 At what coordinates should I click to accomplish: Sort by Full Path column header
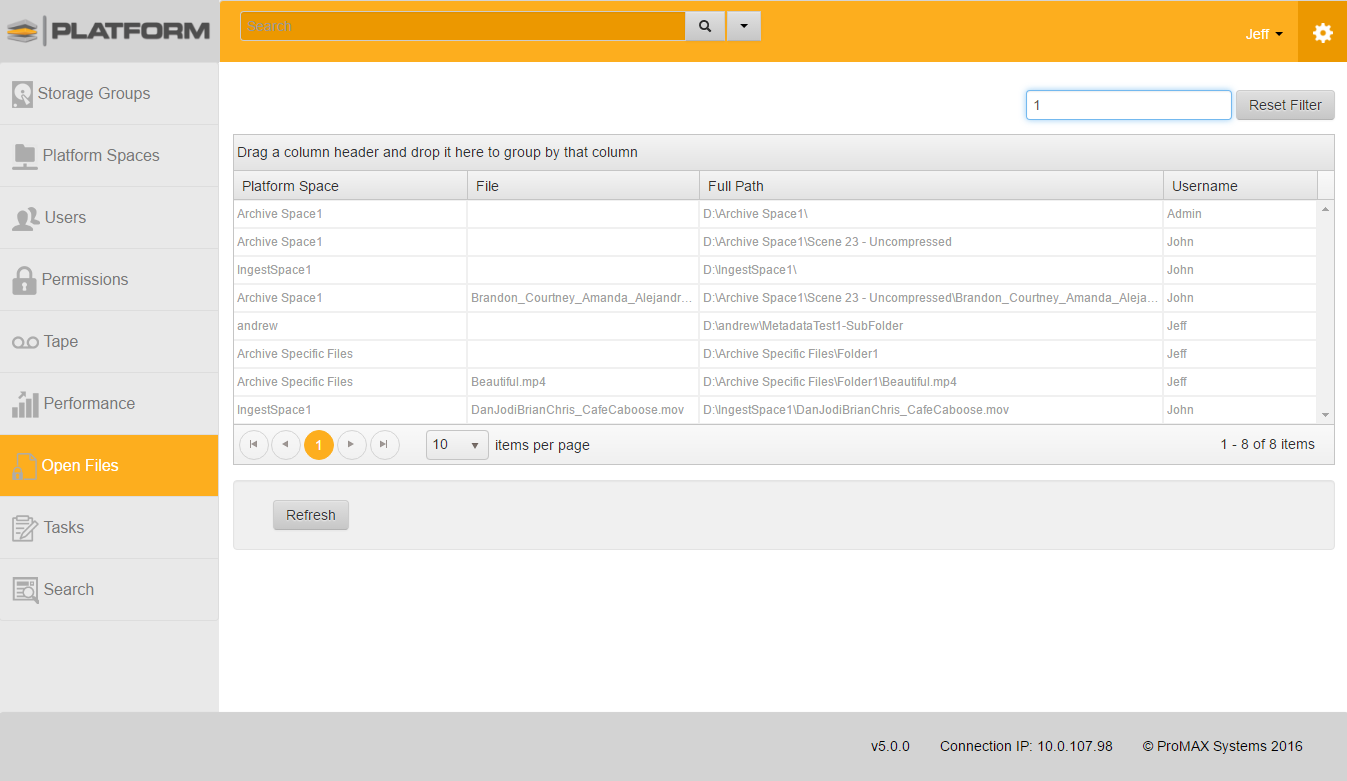coord(932,186)
